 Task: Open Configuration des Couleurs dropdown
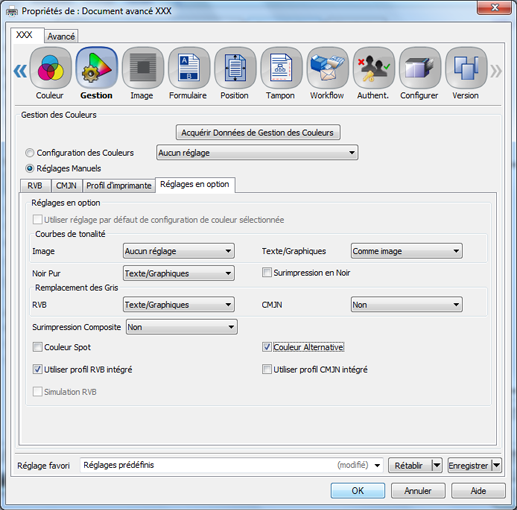(257, 153)
